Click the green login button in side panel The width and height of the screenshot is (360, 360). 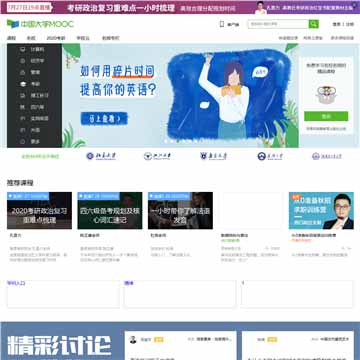click(326, 116)
